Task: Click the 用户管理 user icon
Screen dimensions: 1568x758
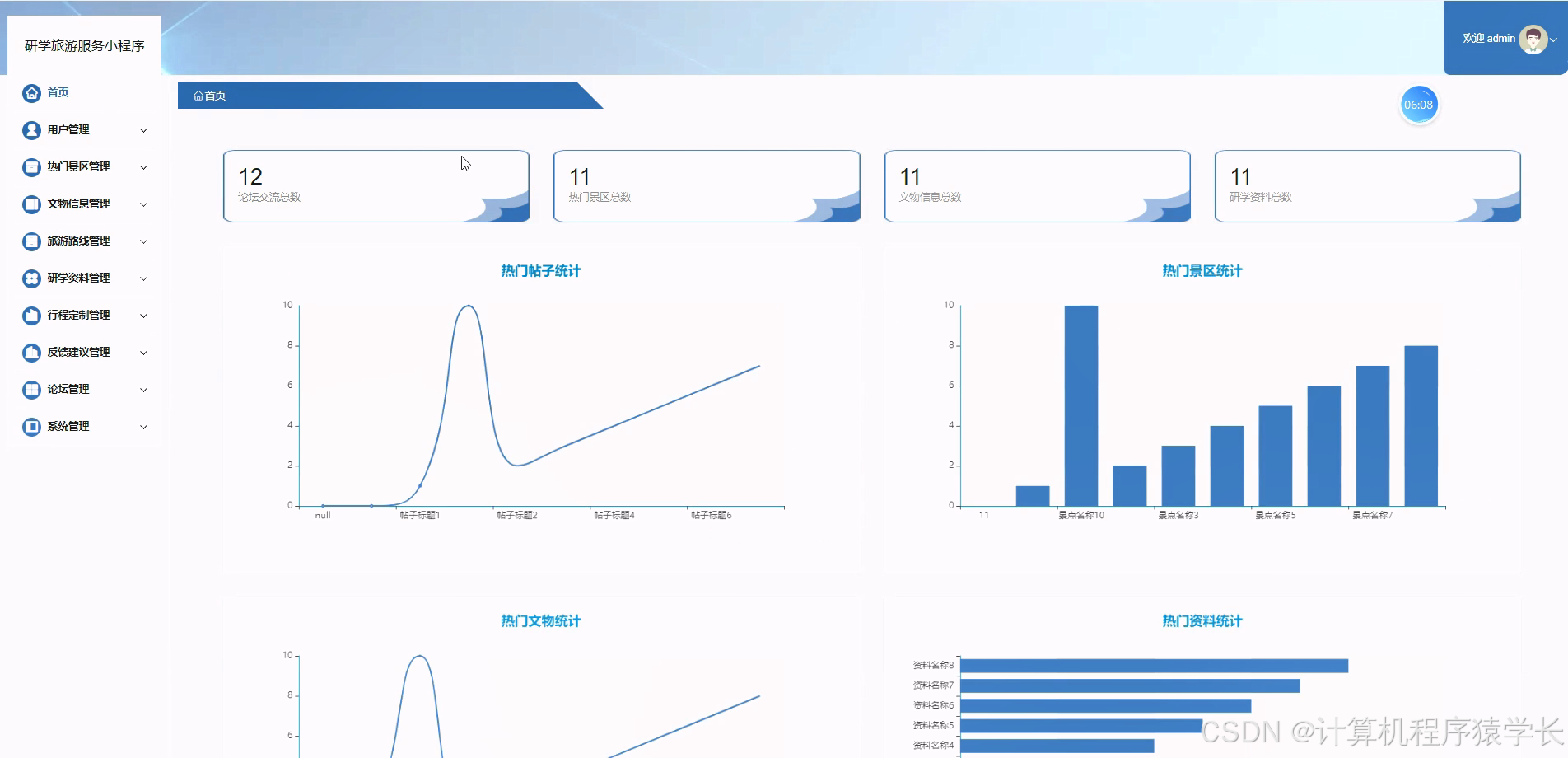Action: 31,130
